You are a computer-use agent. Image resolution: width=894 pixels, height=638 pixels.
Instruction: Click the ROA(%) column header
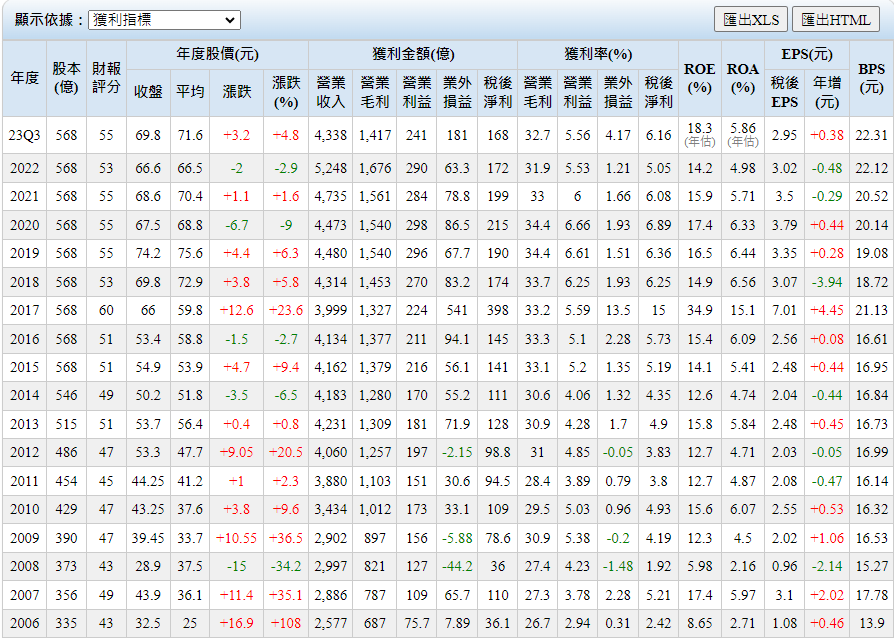pos(742,78)
